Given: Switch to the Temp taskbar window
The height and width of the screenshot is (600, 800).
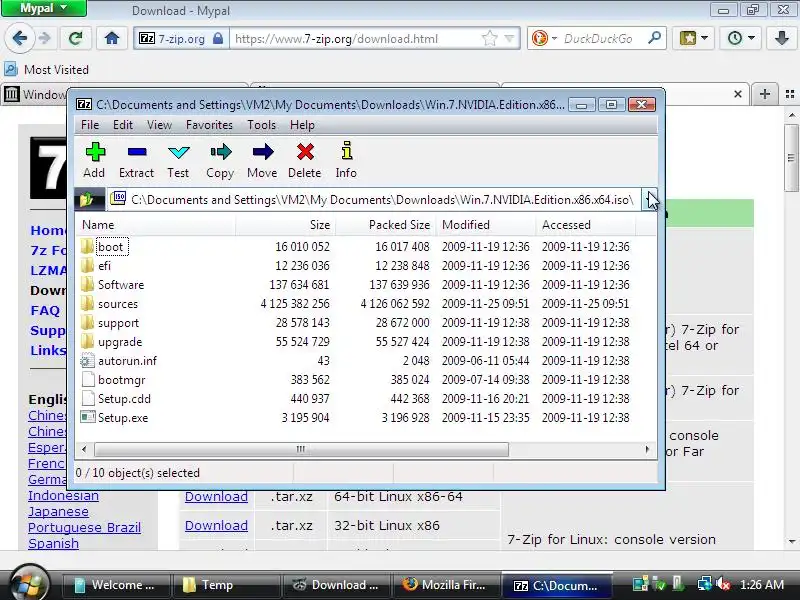Looking at the screenshot, I should [x=226, y=585].
